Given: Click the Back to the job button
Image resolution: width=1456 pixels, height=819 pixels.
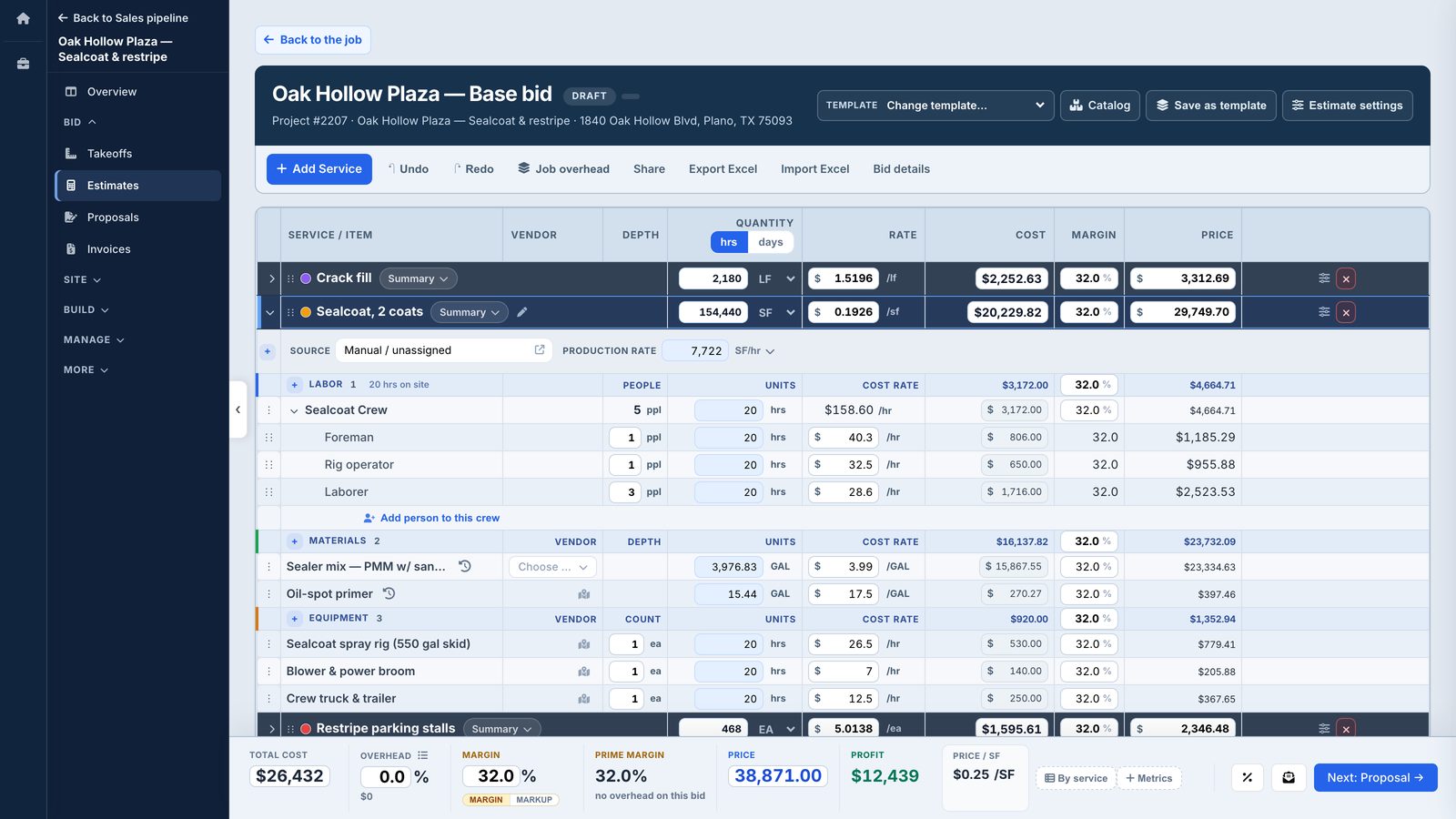Looking at the screenshot, I should 313,40.
